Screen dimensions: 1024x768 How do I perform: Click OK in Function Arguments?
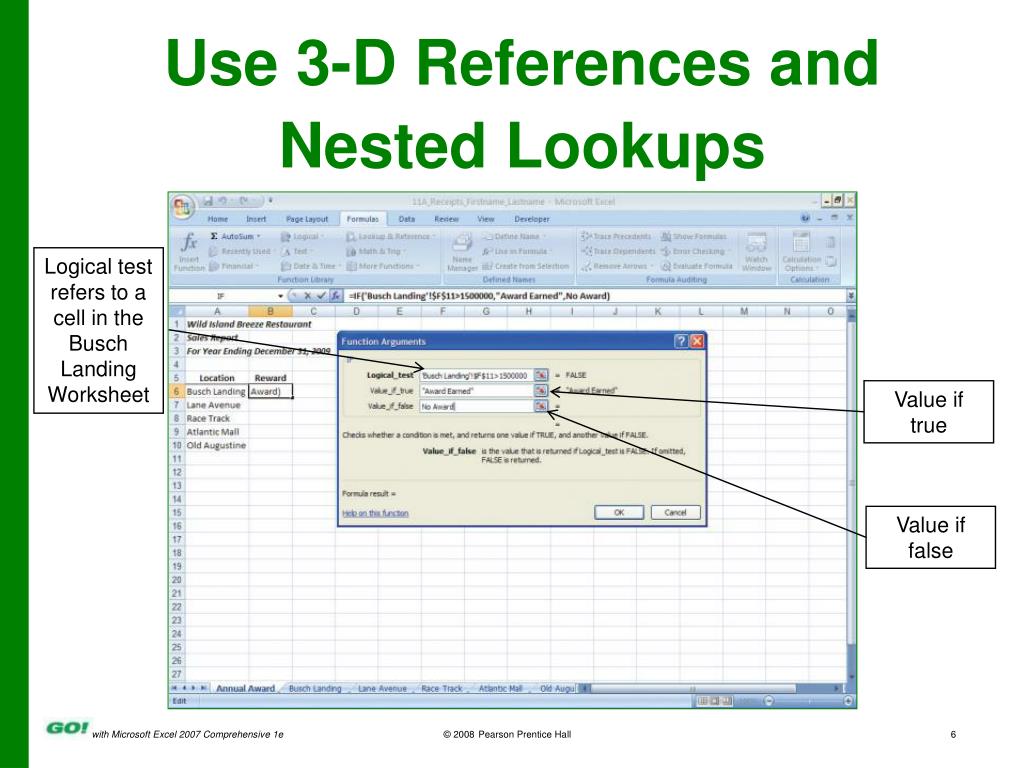(x=619, y=513)
